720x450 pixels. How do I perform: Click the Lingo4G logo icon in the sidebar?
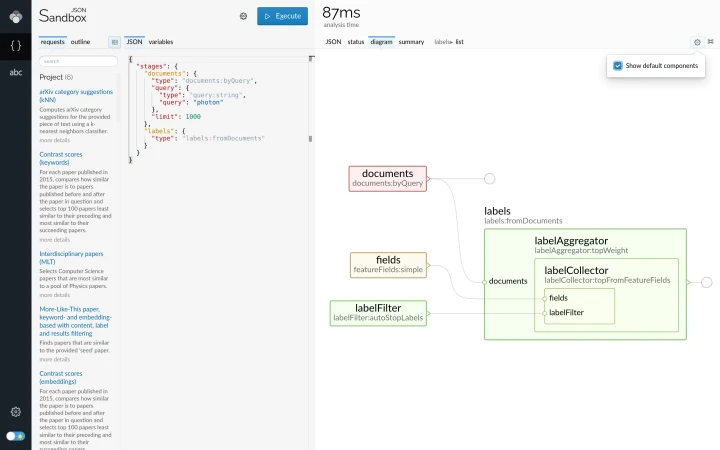(x=16, y=17)
